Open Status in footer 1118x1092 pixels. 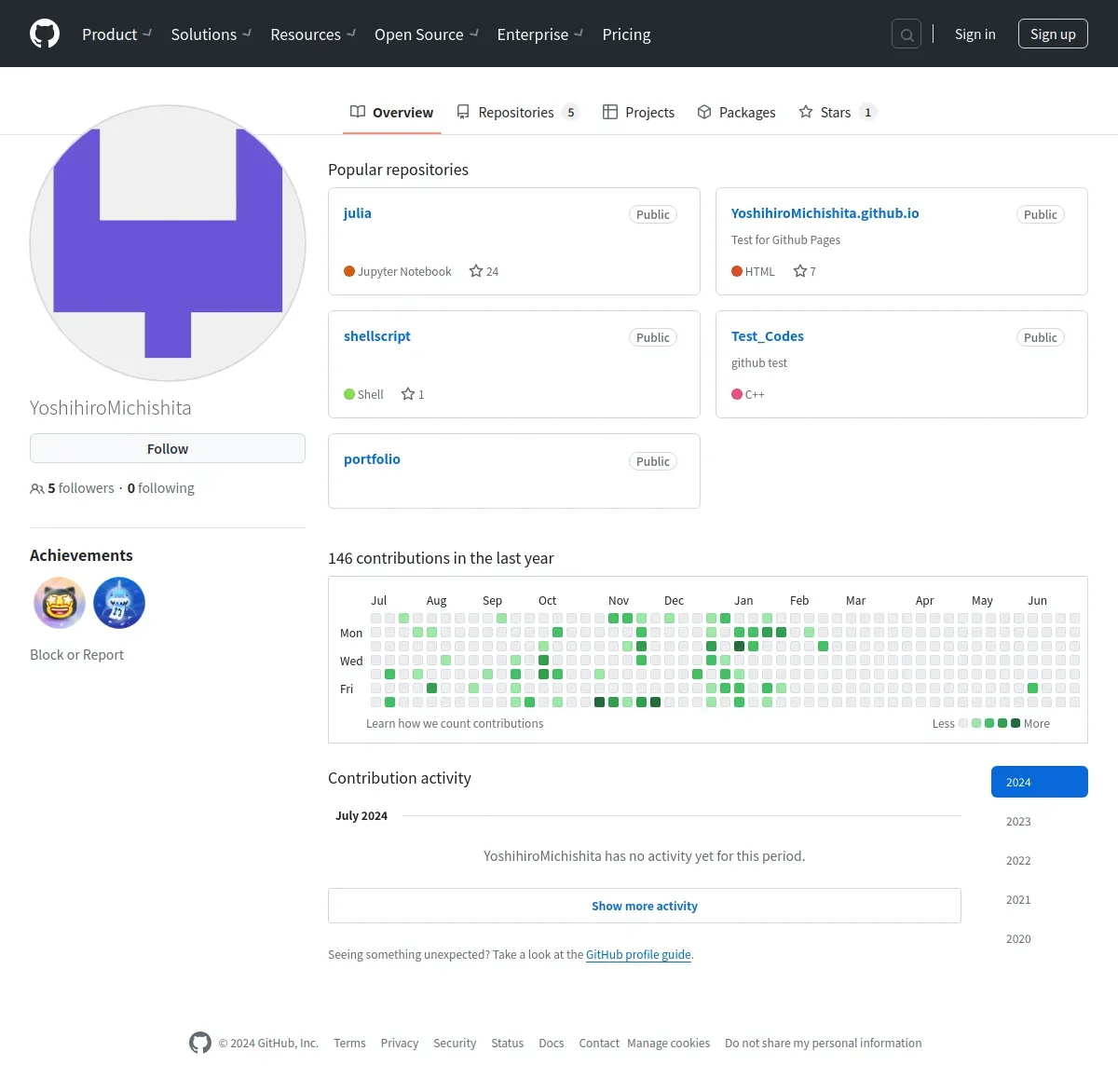[508, 1043]
